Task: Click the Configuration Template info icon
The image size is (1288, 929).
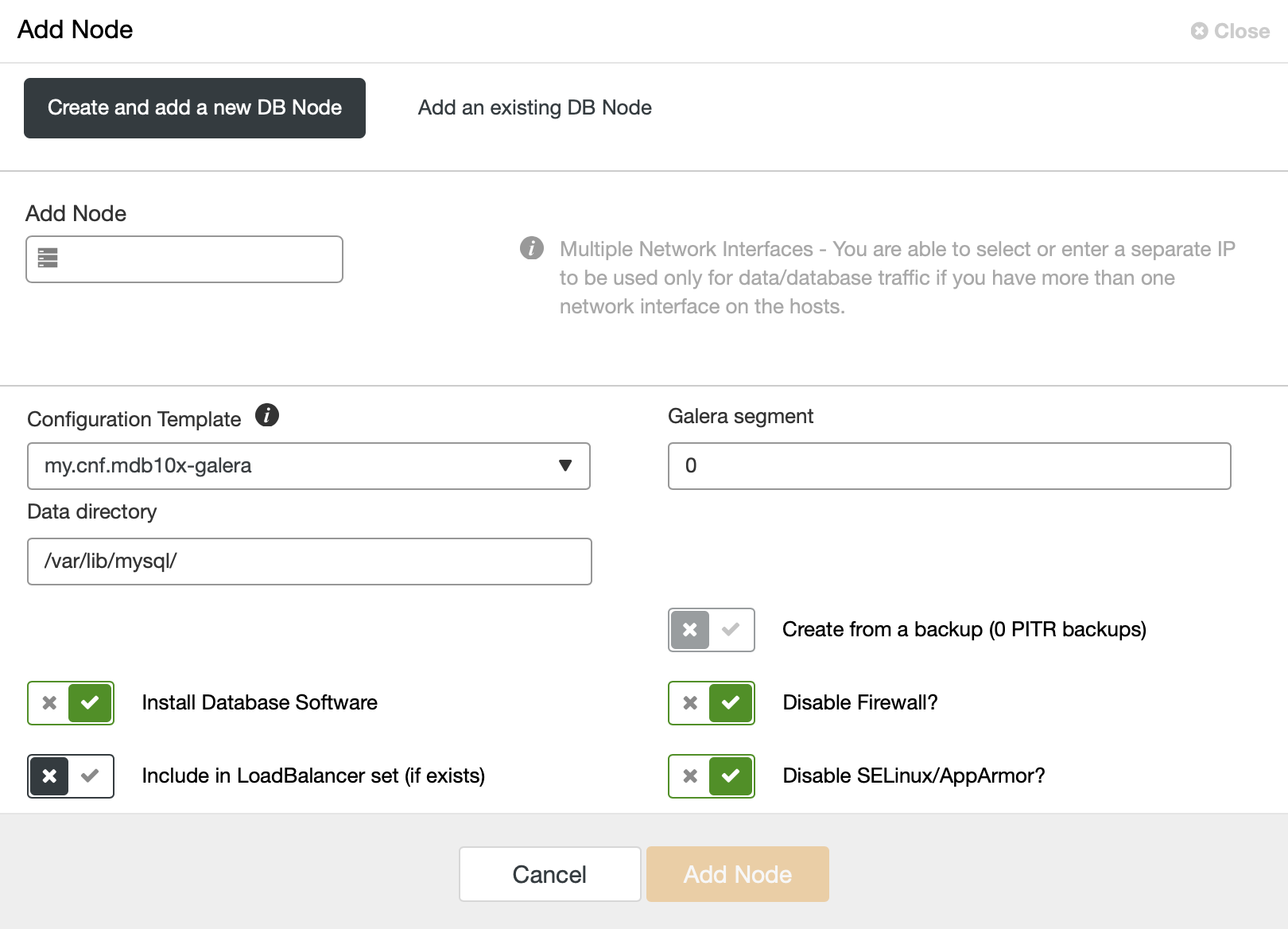Action: coord(267,415)
